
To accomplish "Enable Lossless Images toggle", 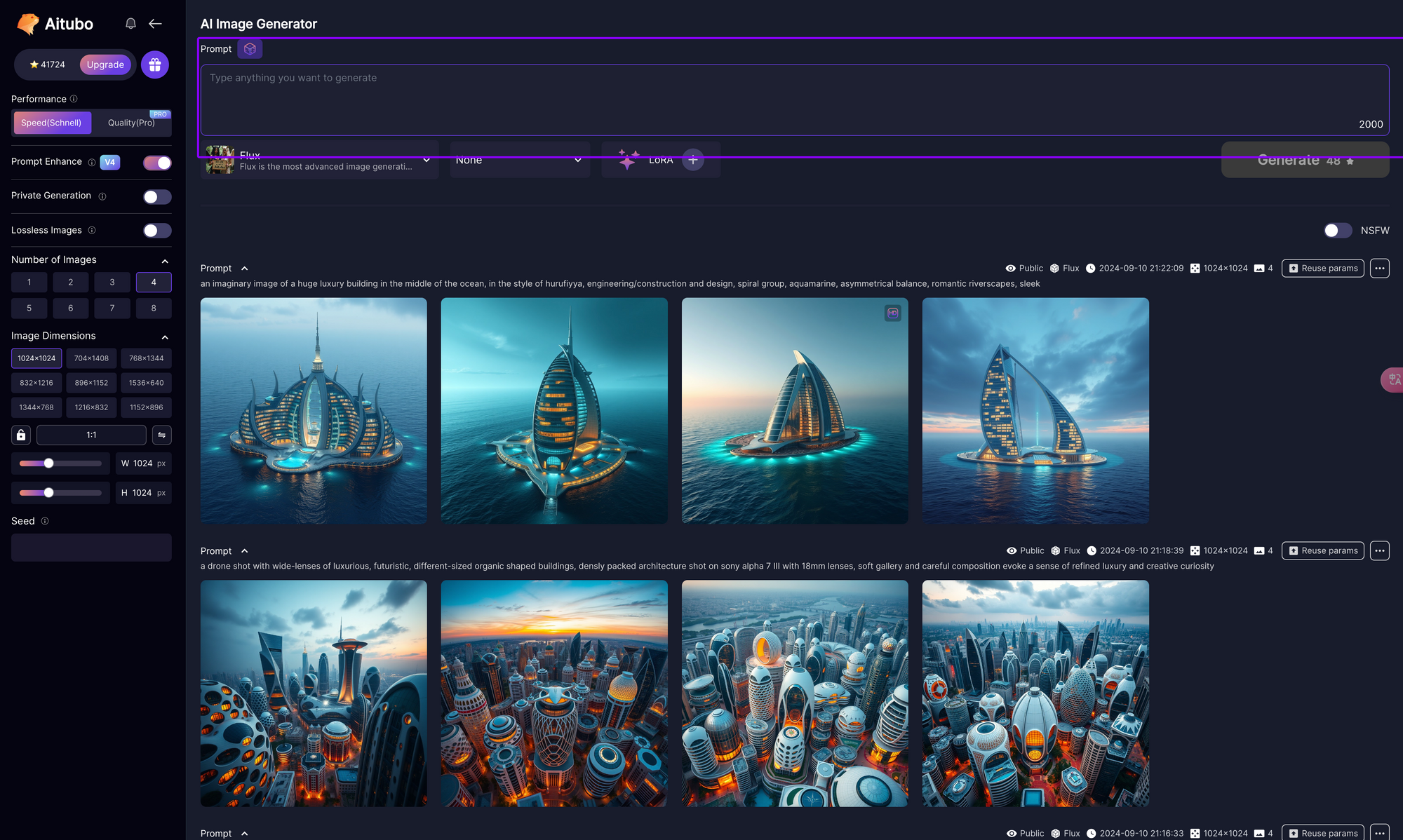I will (157, 231).
